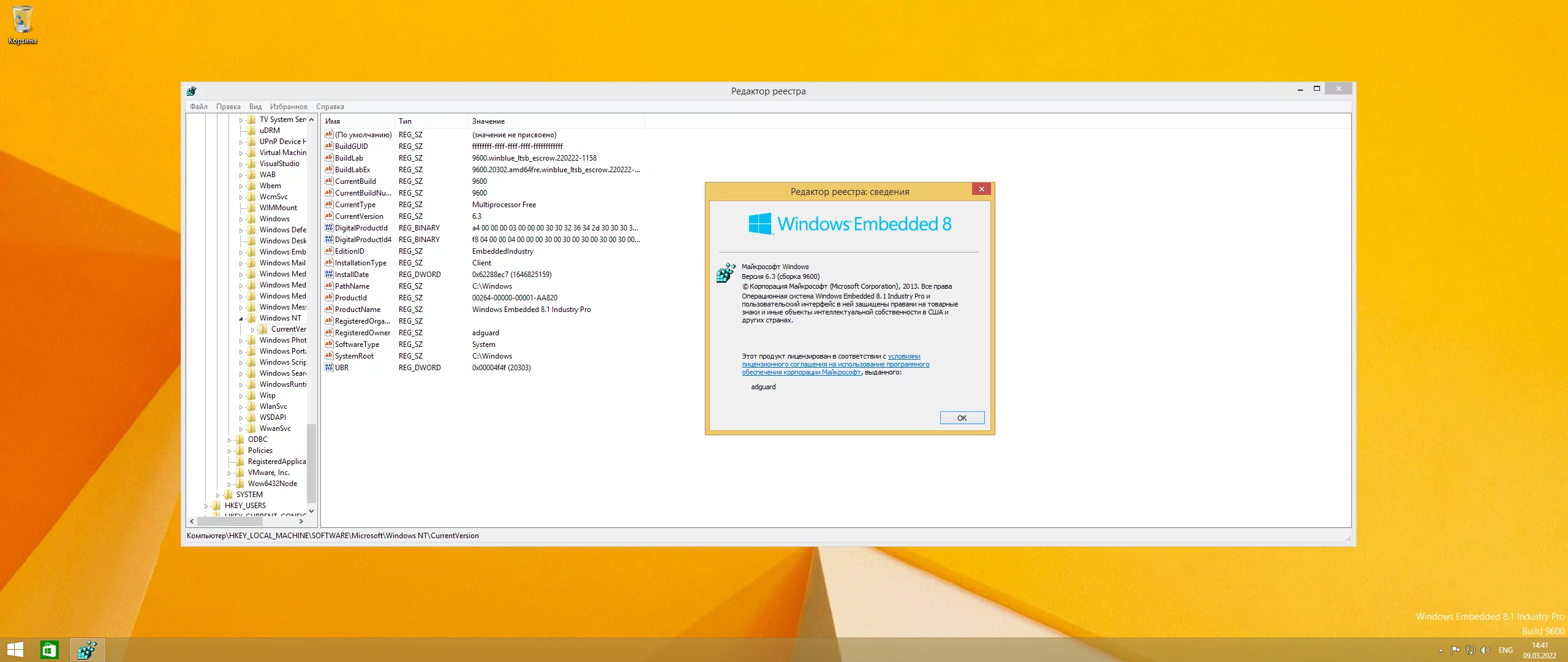Image resolution: width=1568 pixels, height=662 pixels.
Task: Click the Windows Store taskbar icon
Action: point(49,650)
